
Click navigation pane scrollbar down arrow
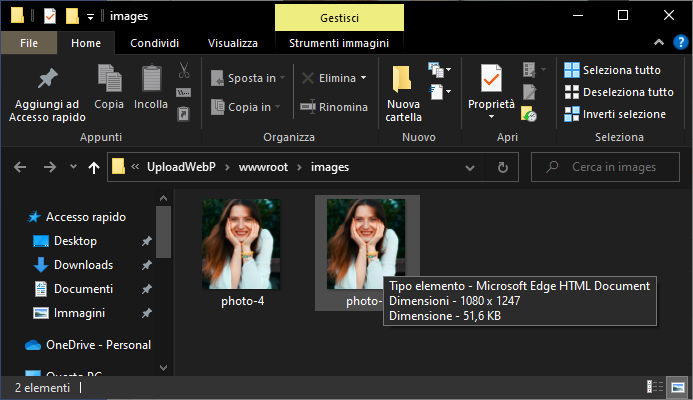point(164,368)
